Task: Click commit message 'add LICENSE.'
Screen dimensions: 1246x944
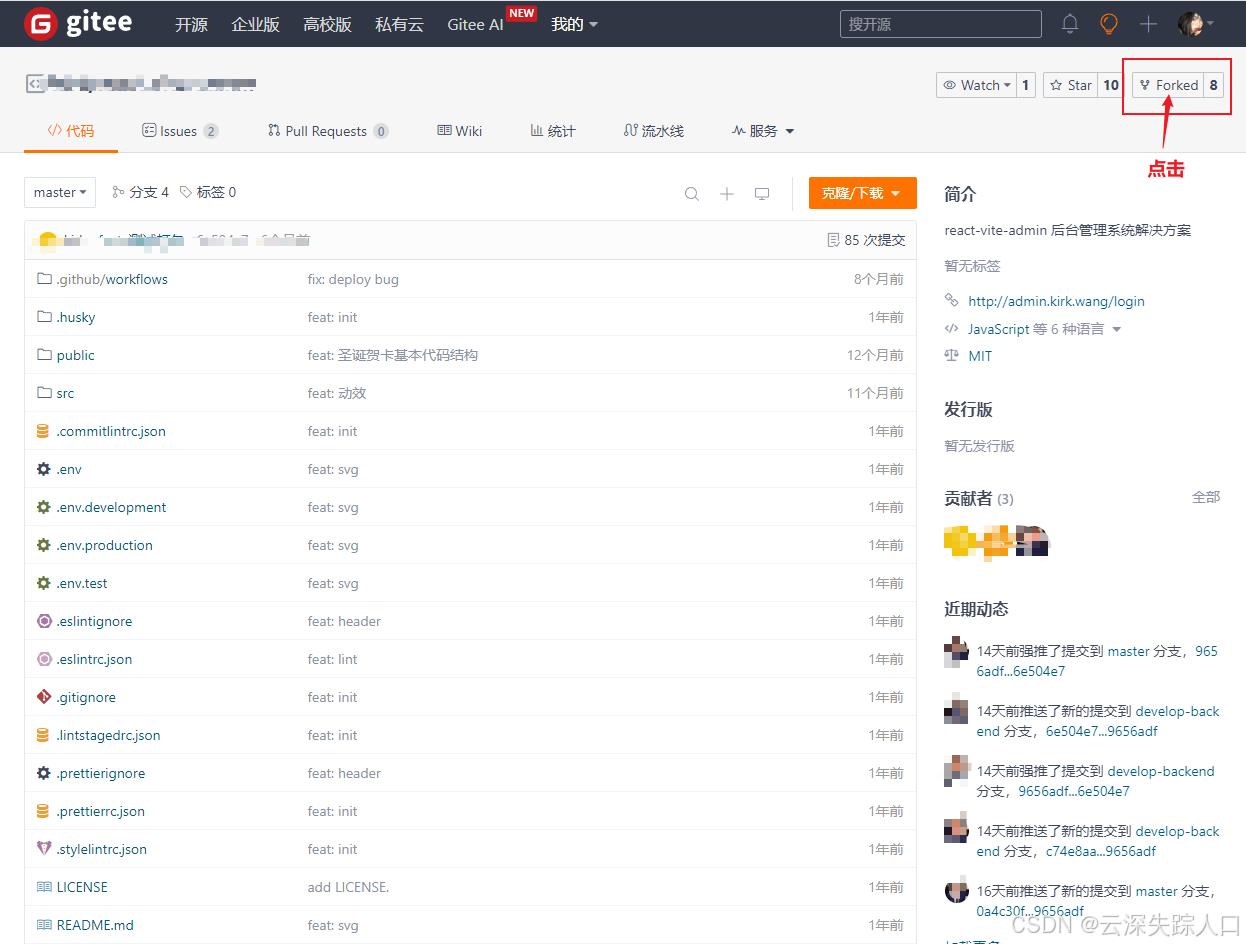Action: click(x=348, y=887)
